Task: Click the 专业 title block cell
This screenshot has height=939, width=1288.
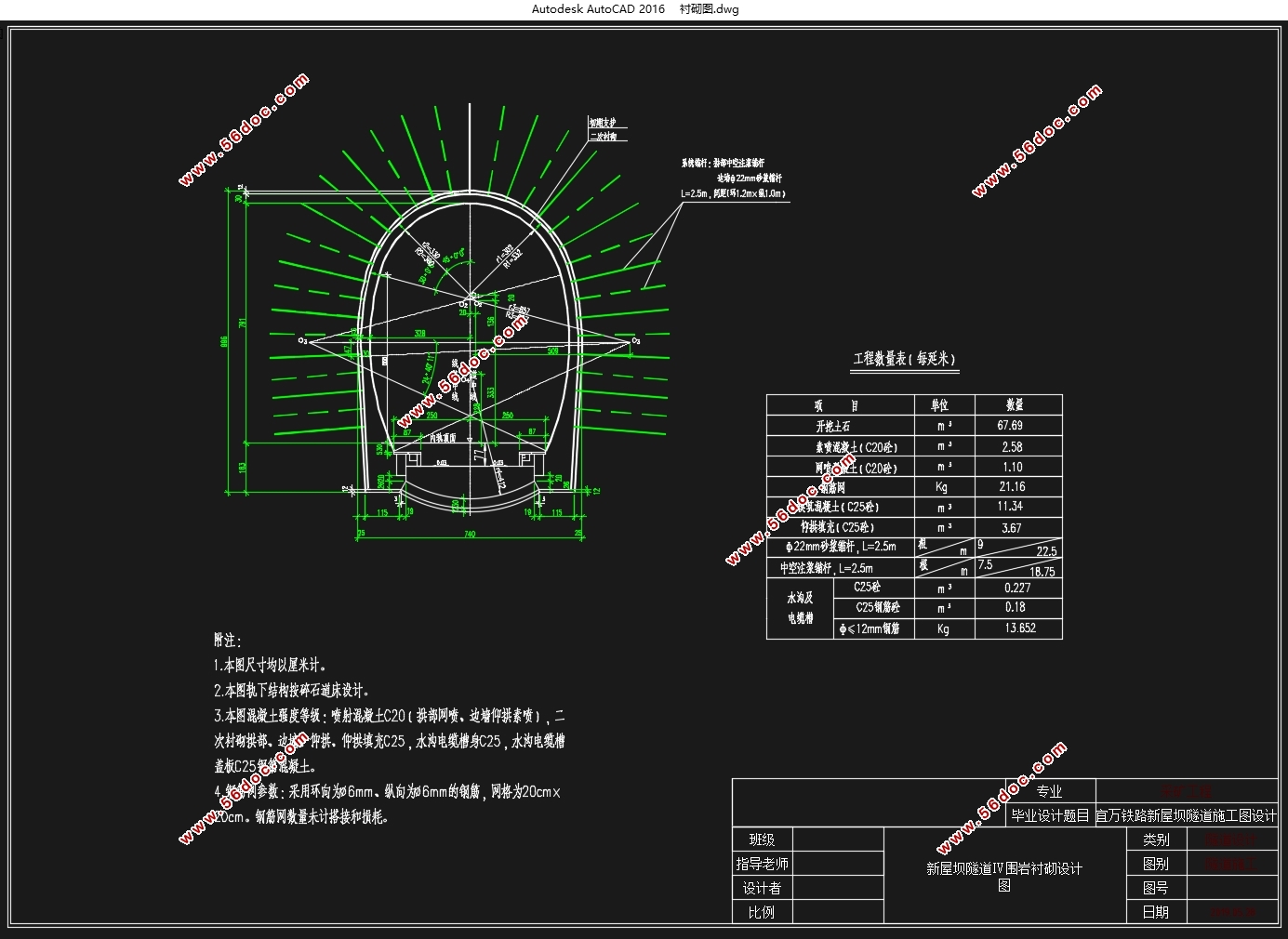Action: point(1049,791)
